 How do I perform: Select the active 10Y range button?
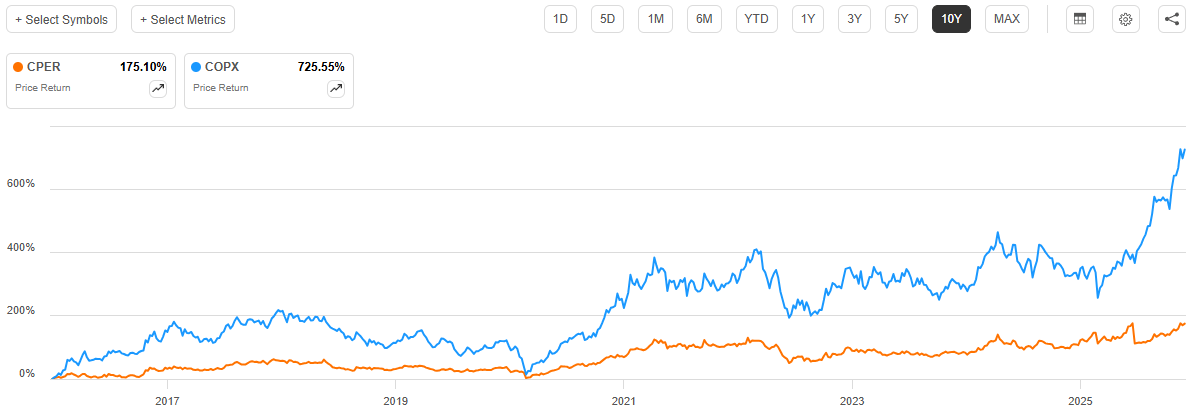click(950, 19)
